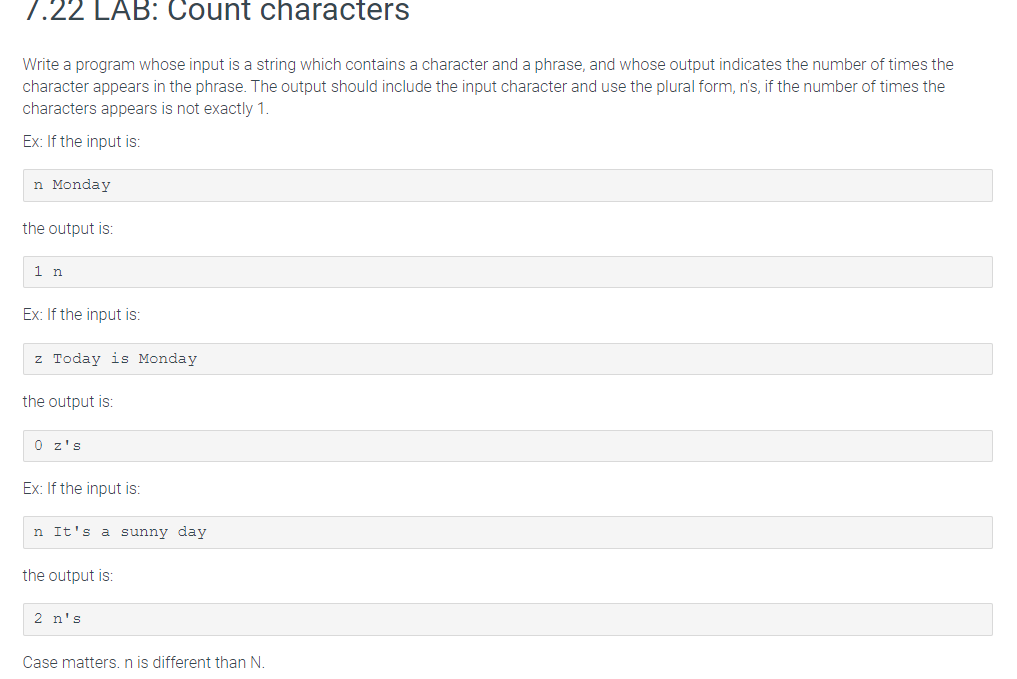Image resolution: width=1017 pixels, height=679 pixels.
Task: Click the third 'the output is:' label
Action: coord(67,575)
